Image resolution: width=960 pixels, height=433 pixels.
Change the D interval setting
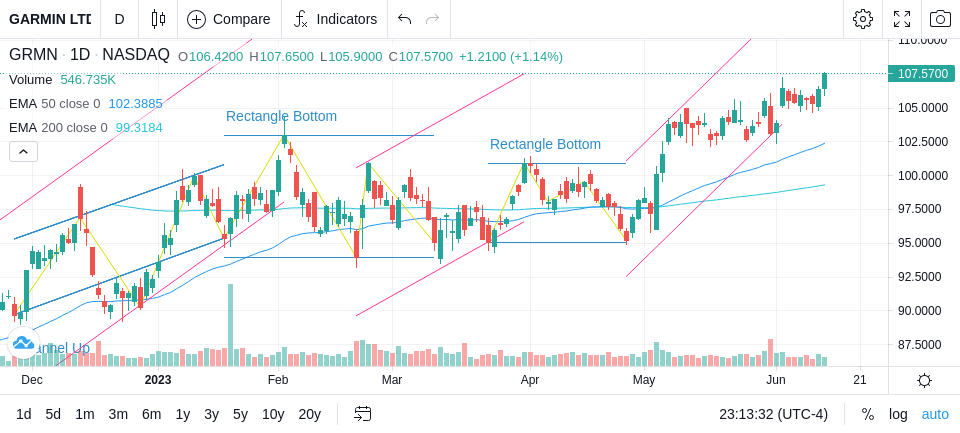click(119, 19)
